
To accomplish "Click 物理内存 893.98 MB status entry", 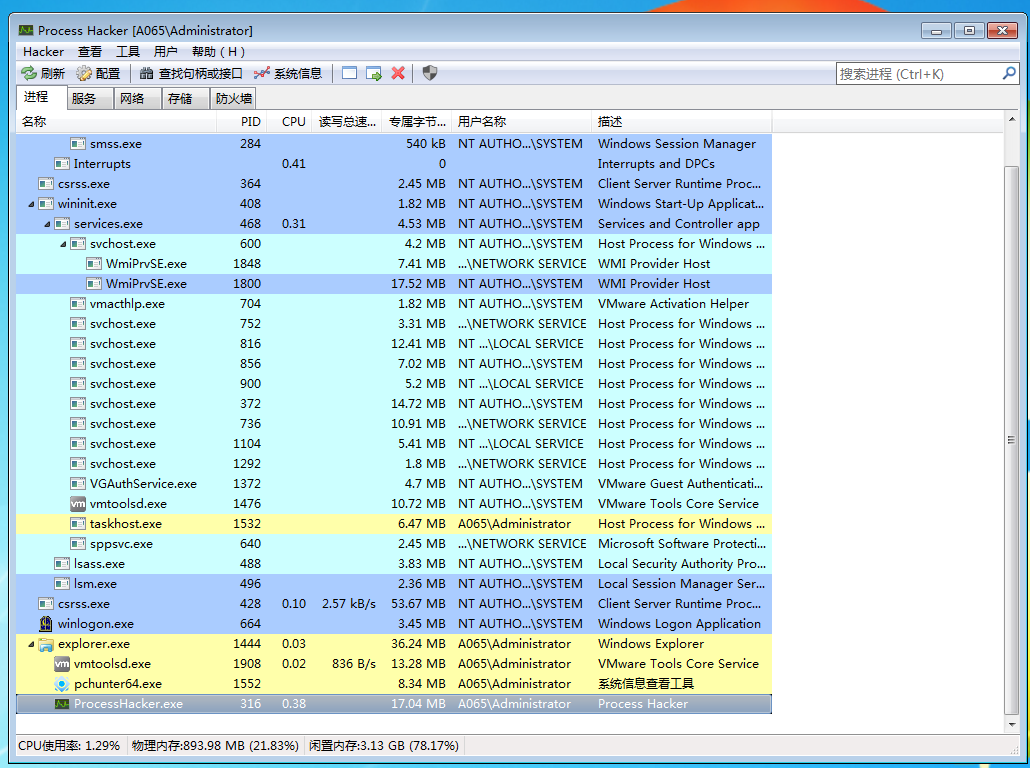I will 215,746.
